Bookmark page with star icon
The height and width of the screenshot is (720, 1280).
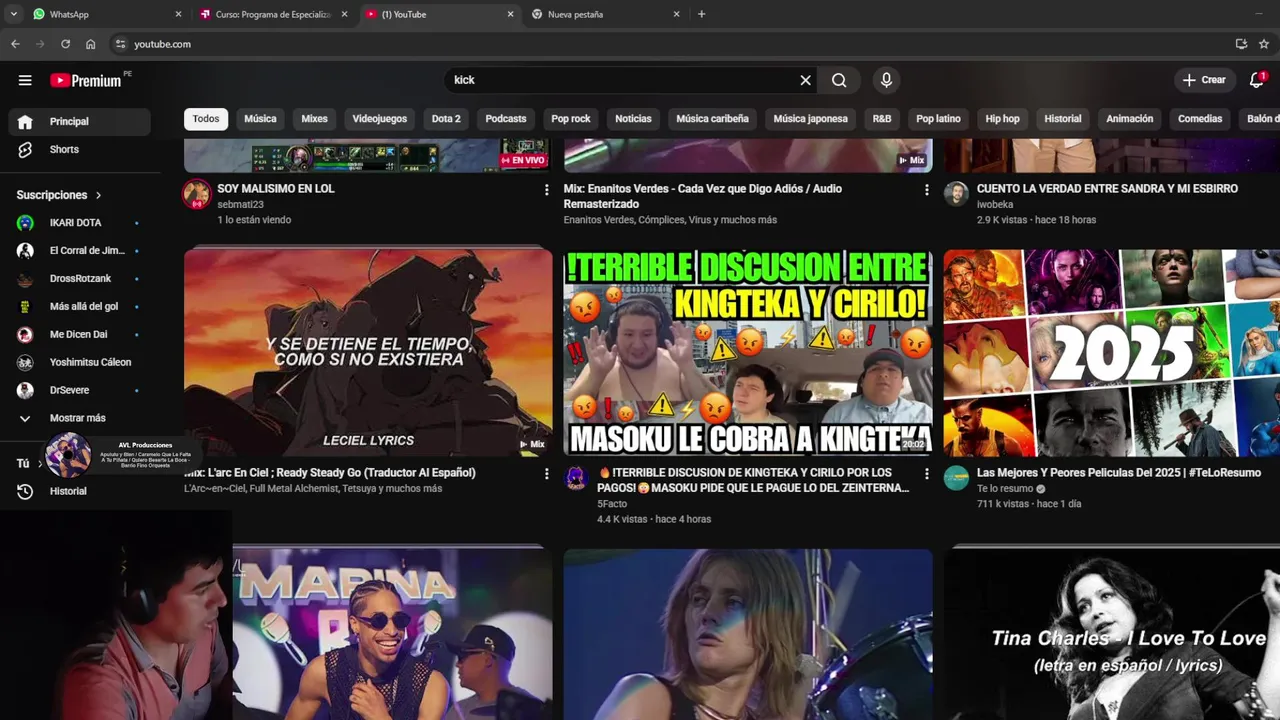click(1264, 44)
